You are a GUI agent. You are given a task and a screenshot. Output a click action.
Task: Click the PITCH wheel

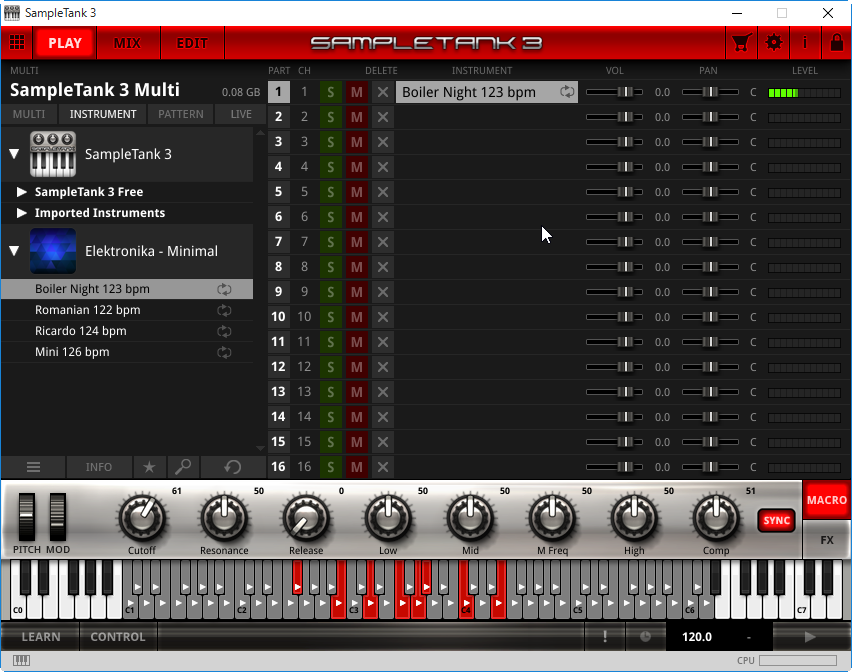tap(27, 517)
